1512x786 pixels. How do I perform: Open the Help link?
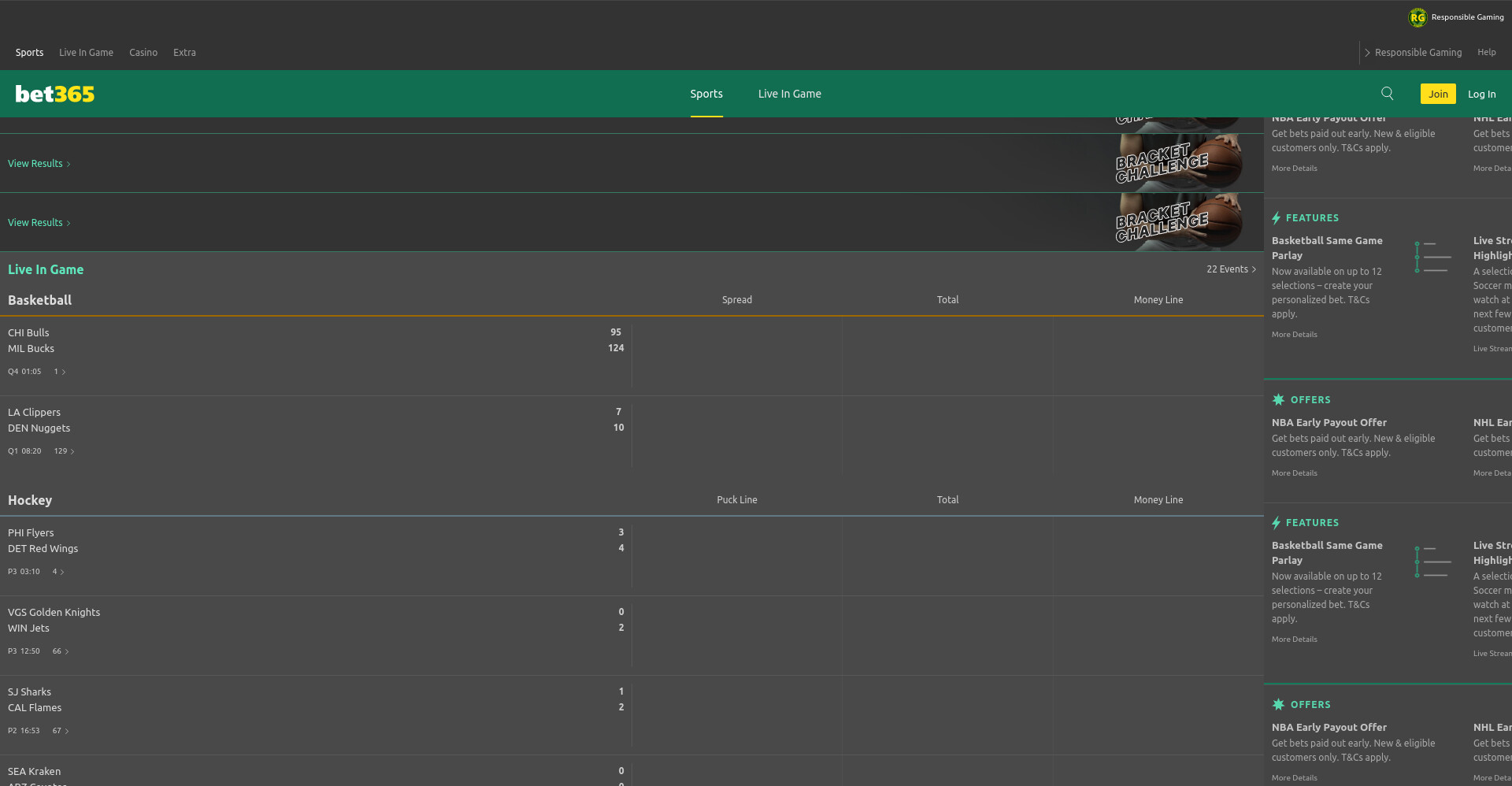pos(1486,53)
